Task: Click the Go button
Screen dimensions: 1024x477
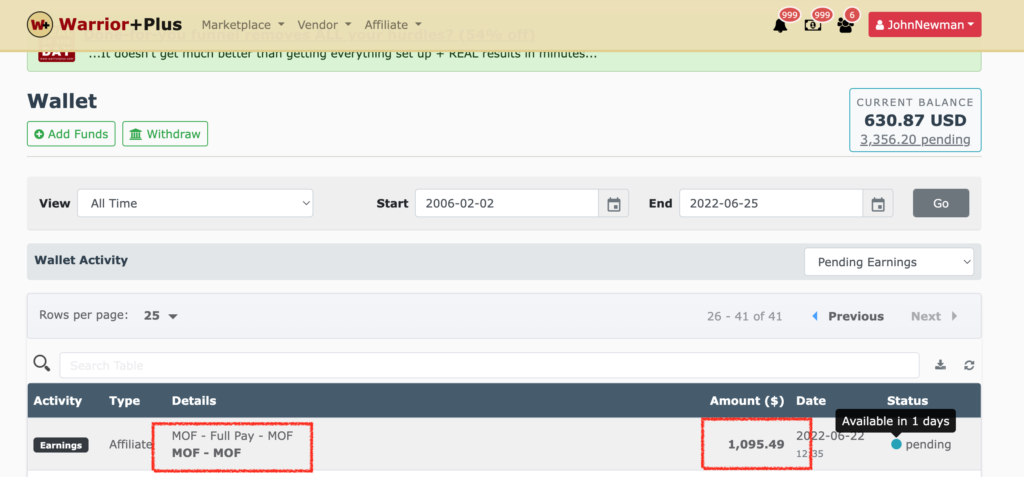Action: (x=941, y=203)
